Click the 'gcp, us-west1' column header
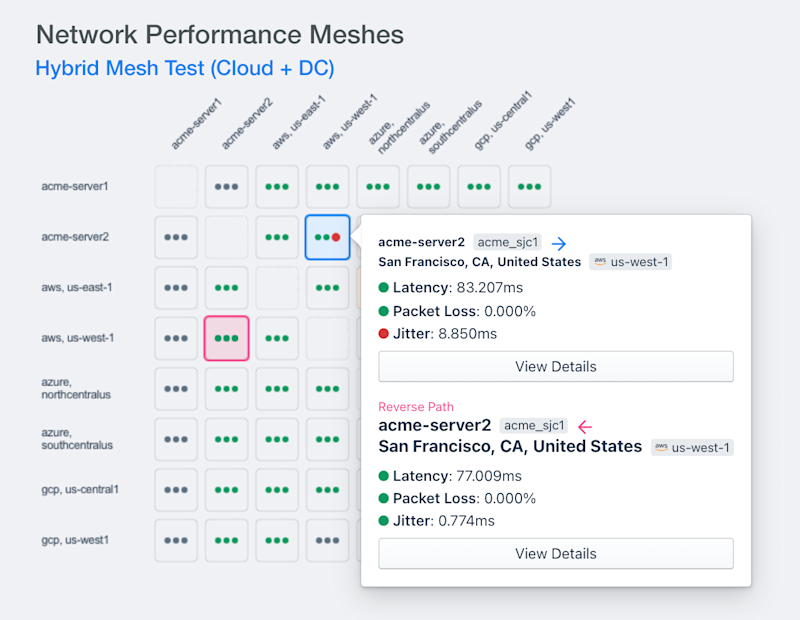 tap(549, 124)
